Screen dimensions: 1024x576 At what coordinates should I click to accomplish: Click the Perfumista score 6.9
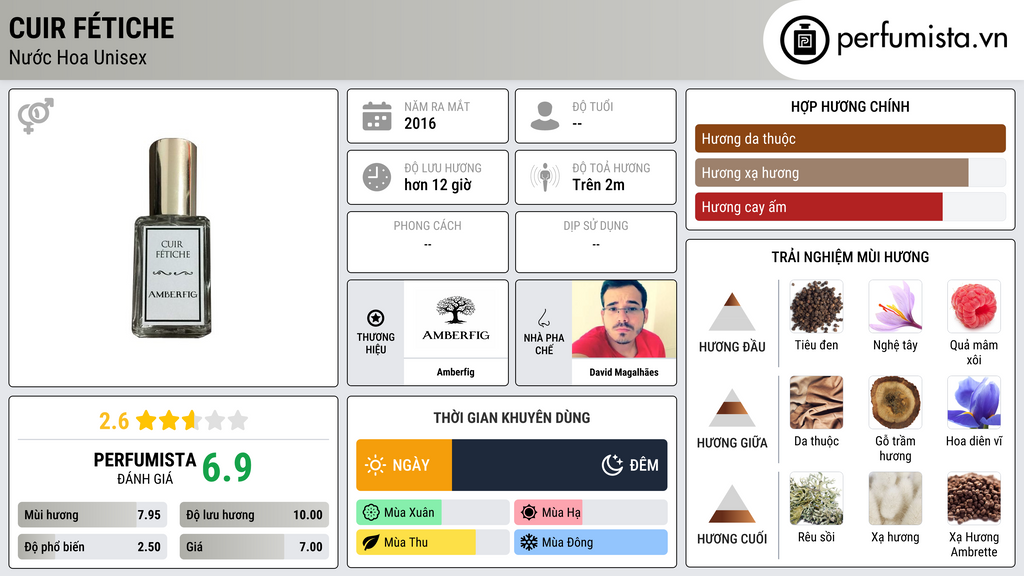(227, 467)
